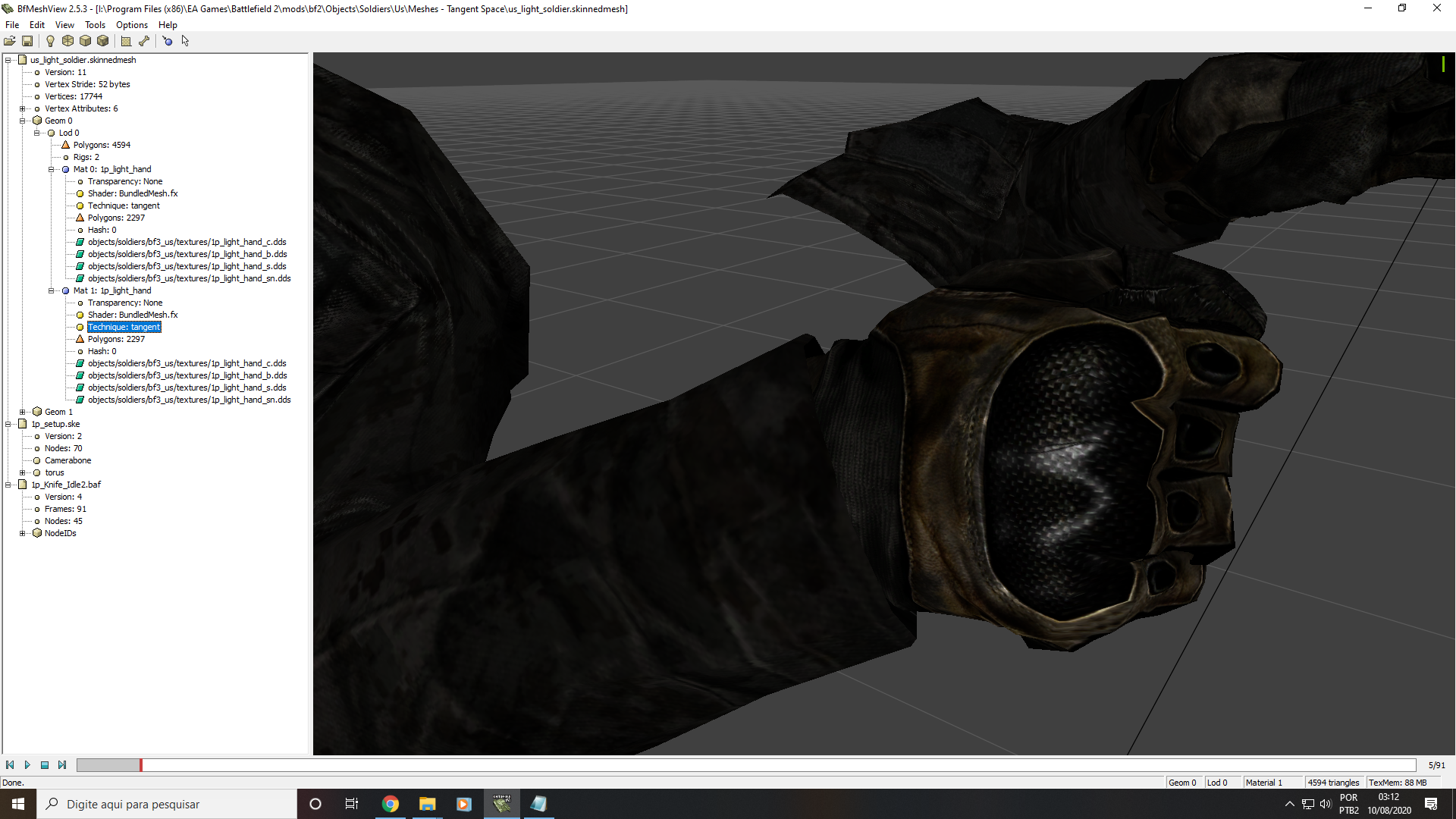Collapse the Lod 0 node
The height and width of the screenshot is (819, 1456).
(37, 133)
